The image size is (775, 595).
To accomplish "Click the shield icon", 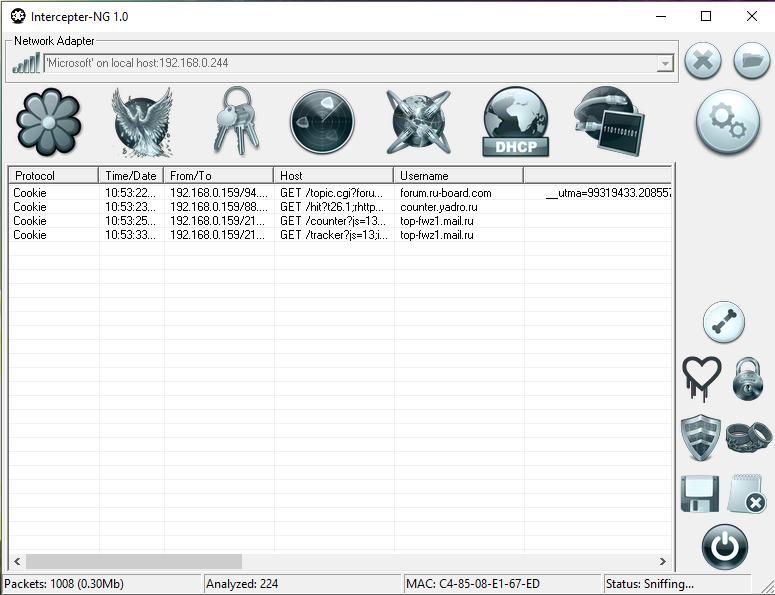I will [x=700, y=438].
